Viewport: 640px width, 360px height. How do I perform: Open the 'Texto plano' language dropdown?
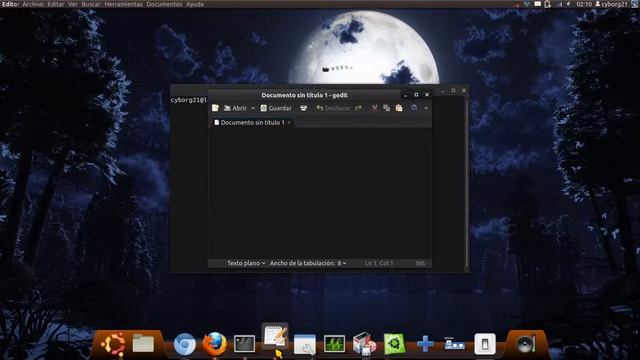click(246, 263)
